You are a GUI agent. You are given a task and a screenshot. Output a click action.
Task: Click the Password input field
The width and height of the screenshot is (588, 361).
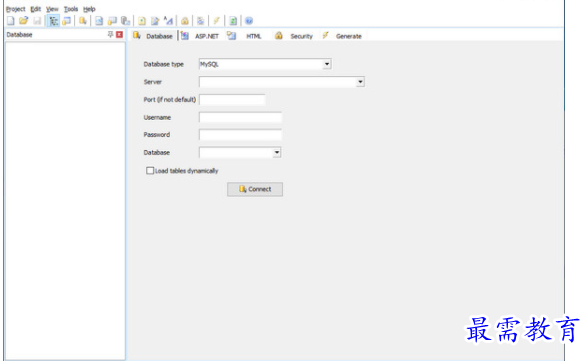(x=240, y=135)
